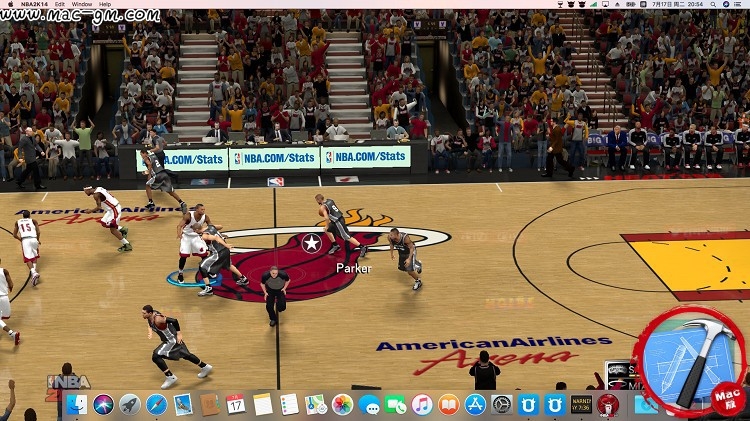This screenshot has height=421, width=750.
Task: Click the red NBA 2K14 Dock icon
Action: pyautogui.click(x=608, y=405)
